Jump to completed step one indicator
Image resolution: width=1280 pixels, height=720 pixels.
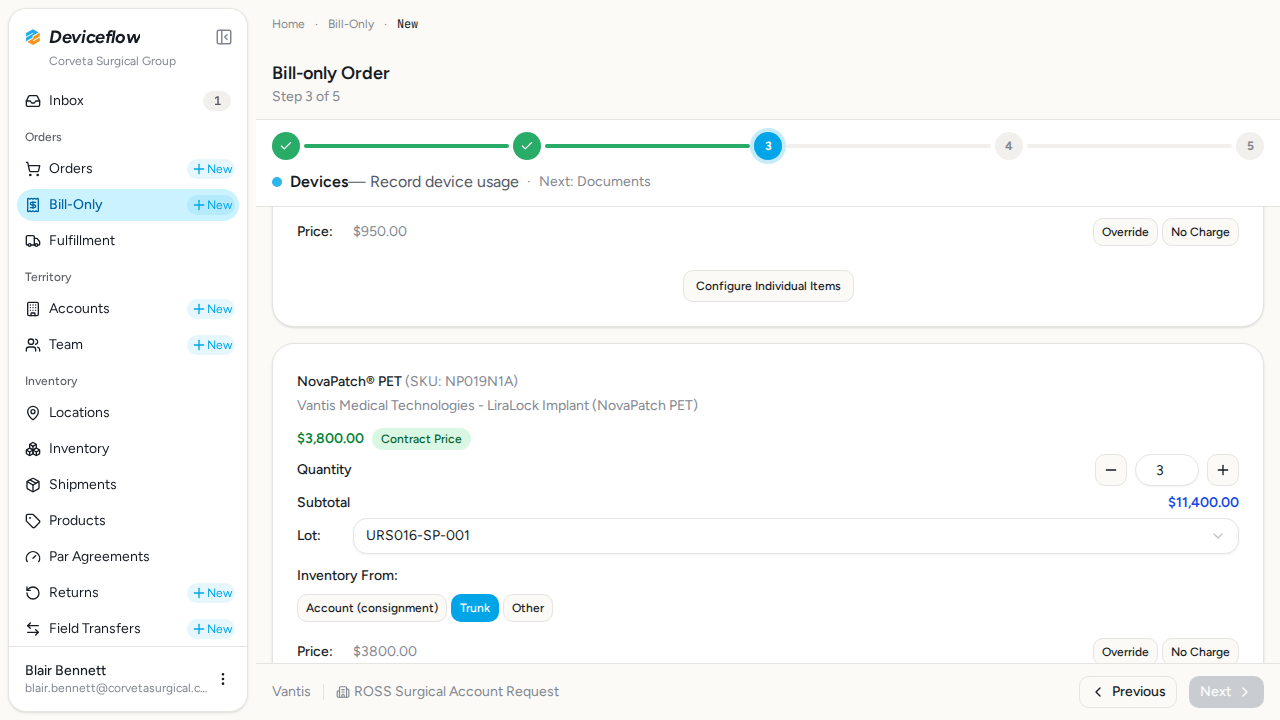click(286, 146)
